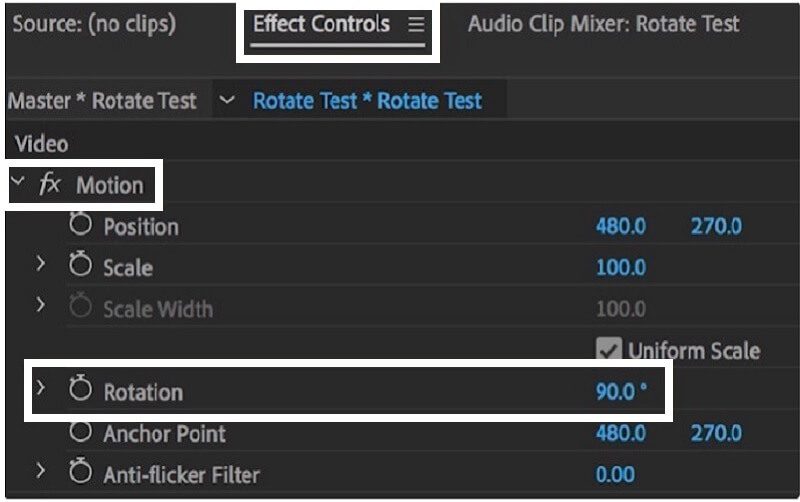Toggle Anti-flicker Filter stopwatch
Screen dimensions: 800x502
pos(81,471)
